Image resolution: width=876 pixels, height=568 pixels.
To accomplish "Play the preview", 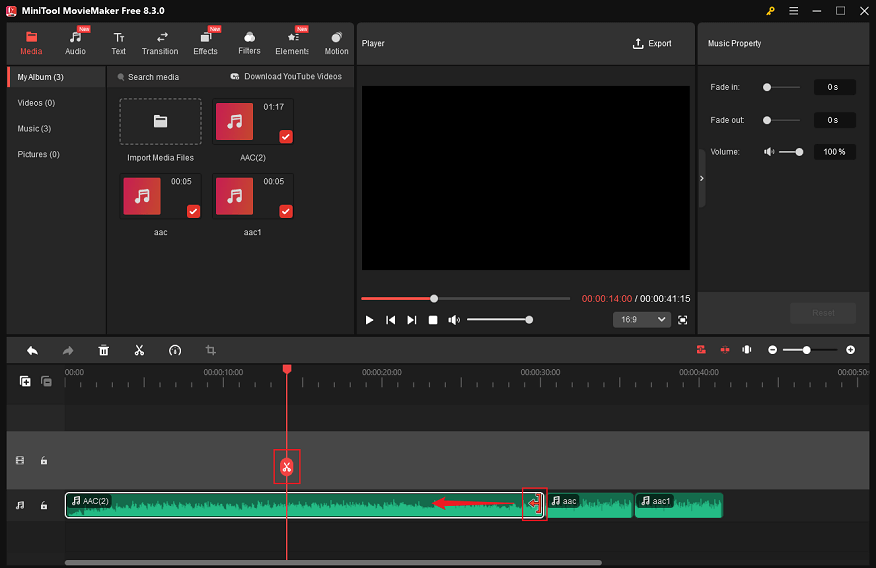I will (x=369, y=320).
